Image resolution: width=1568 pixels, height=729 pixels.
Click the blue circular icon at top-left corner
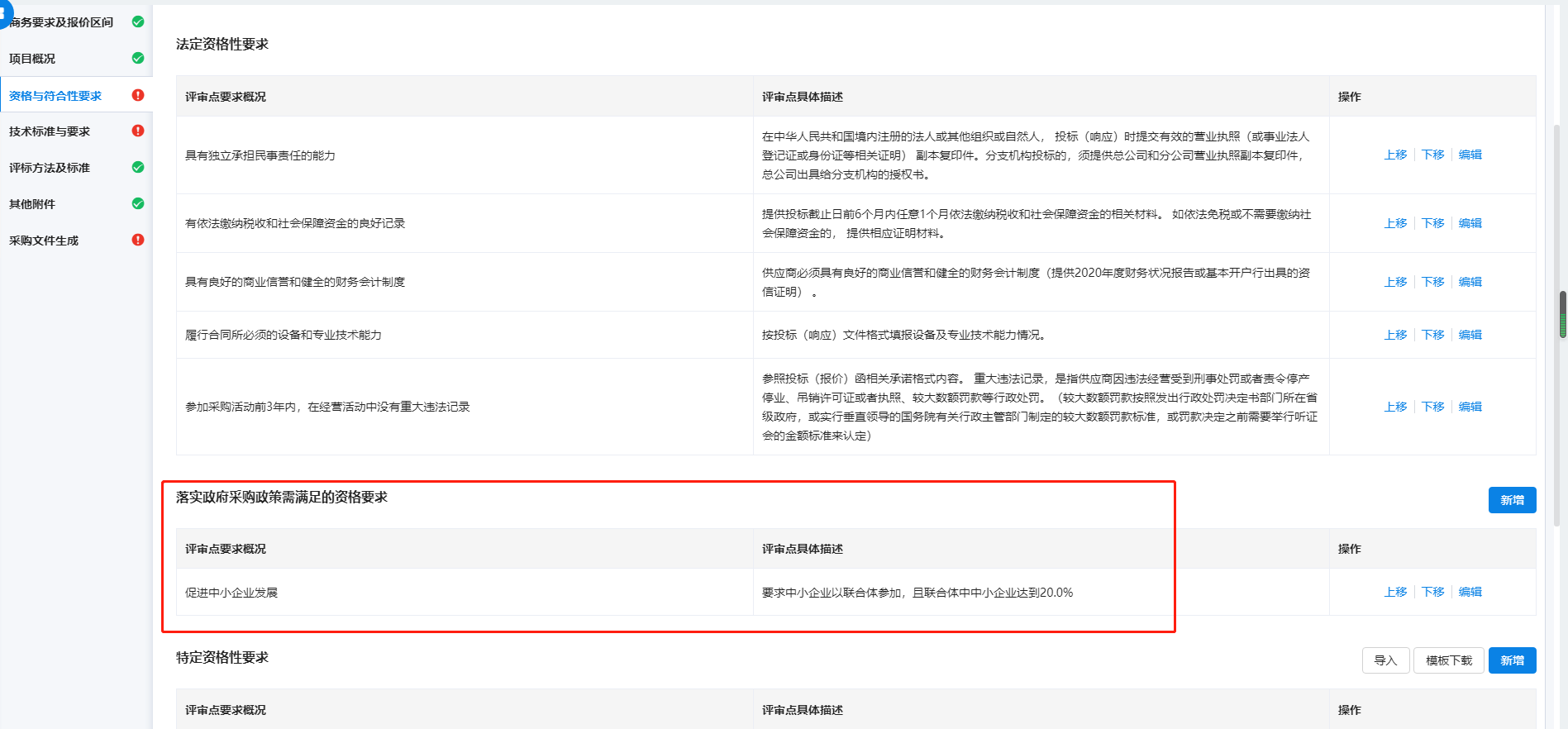point(4,12)
